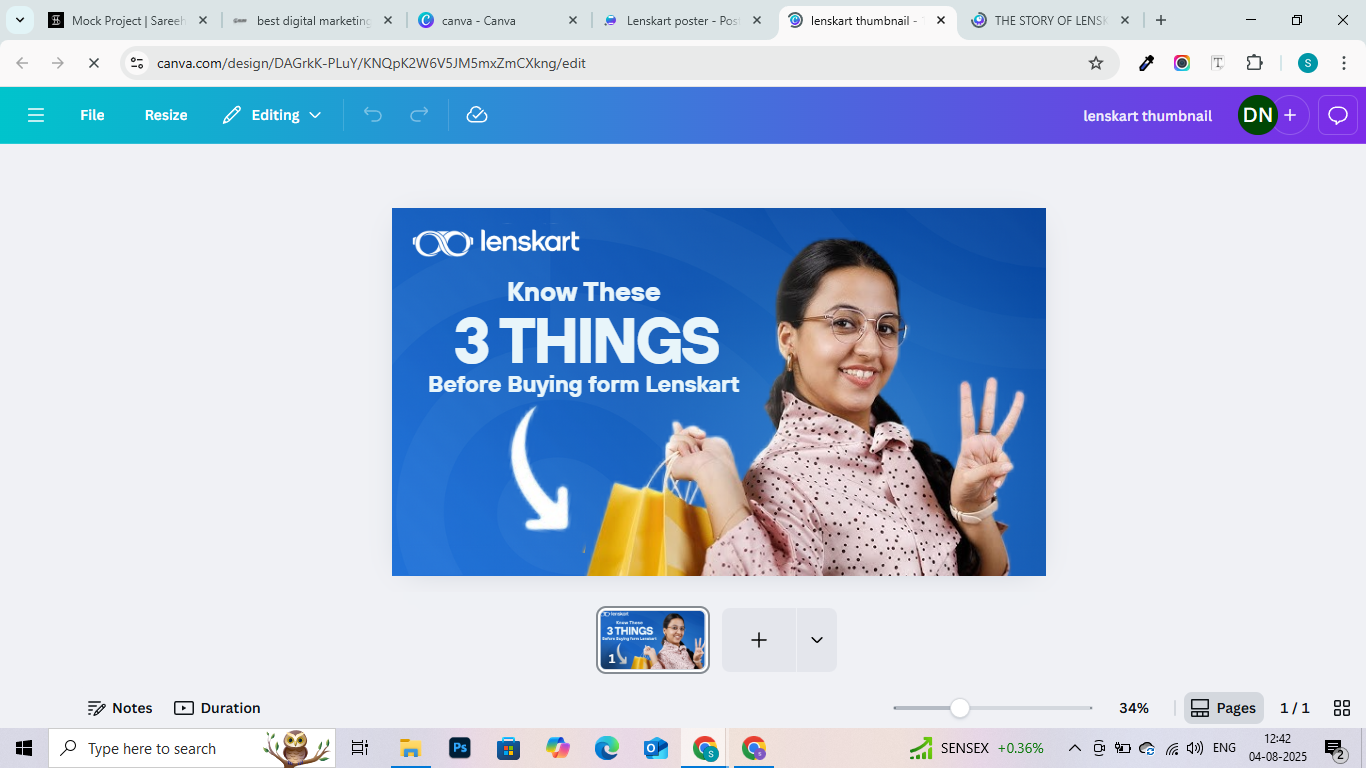Open the Canva hamburger main menu
This screenshot has width=1366, height=768.
(x=36, y=115)
